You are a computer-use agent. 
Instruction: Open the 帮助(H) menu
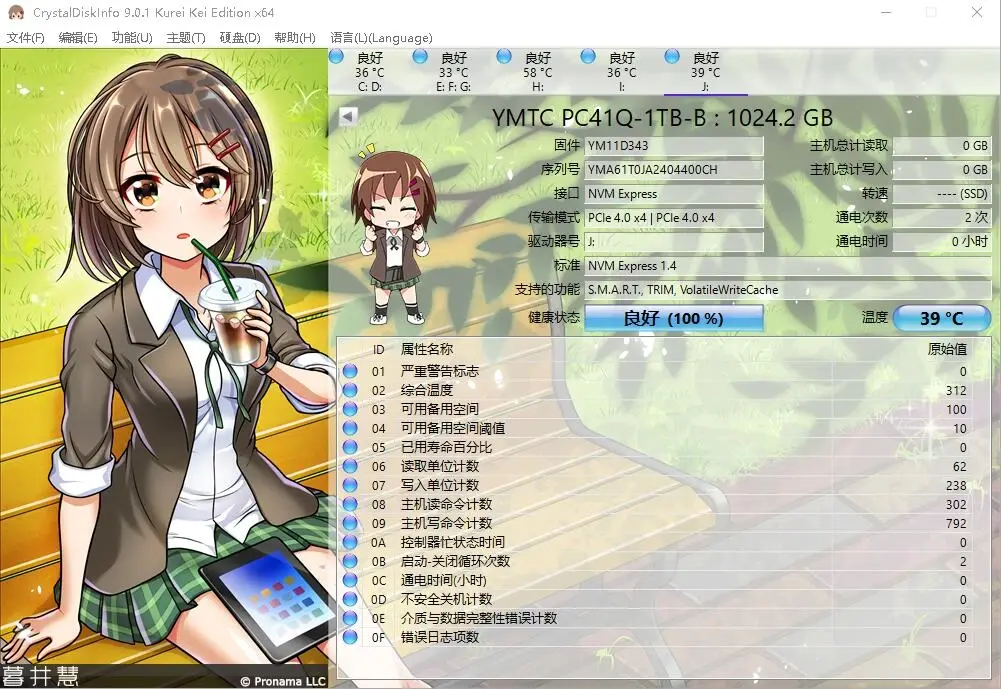pos(295,38)
